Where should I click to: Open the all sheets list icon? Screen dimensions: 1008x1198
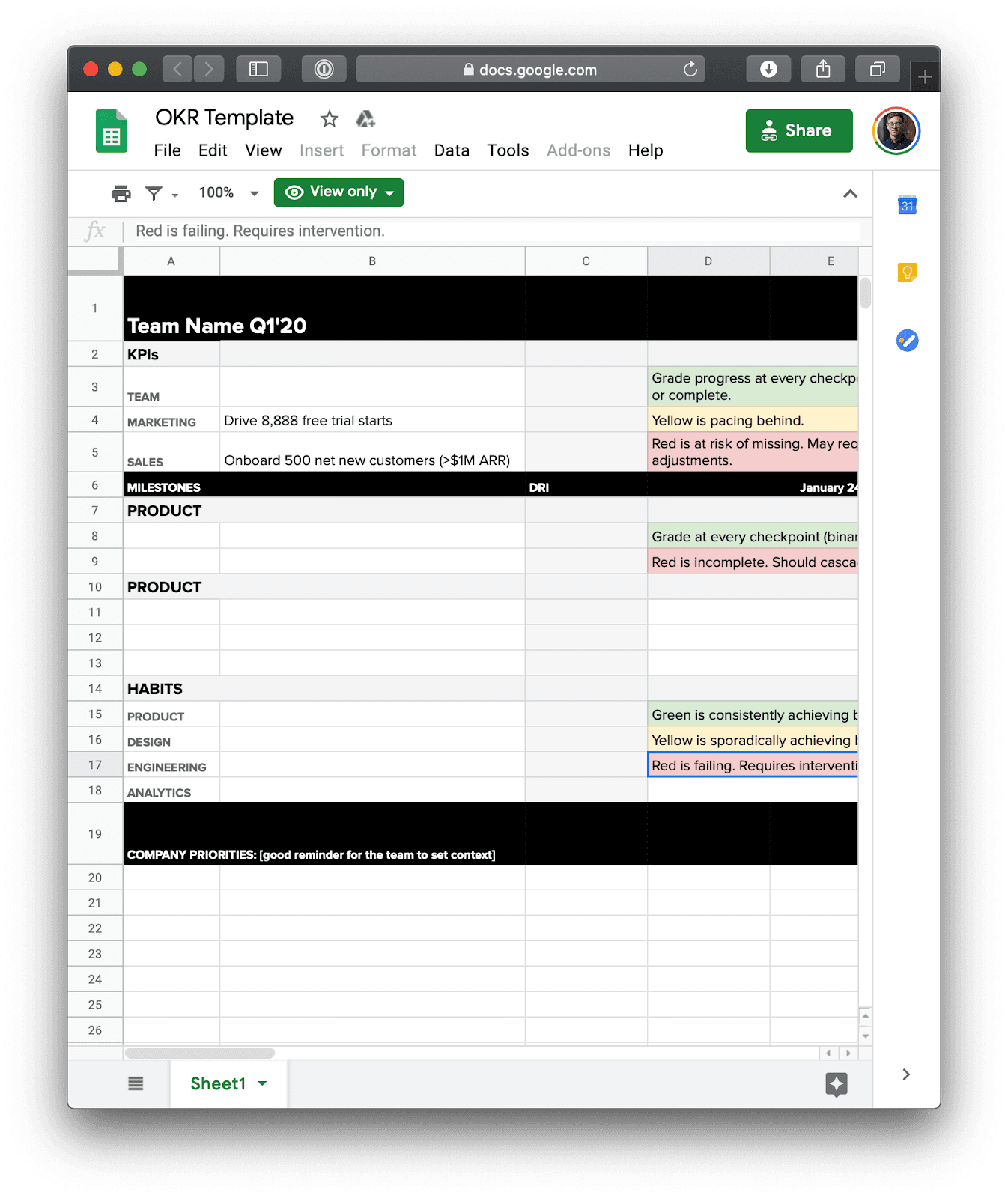point(136,1083)
